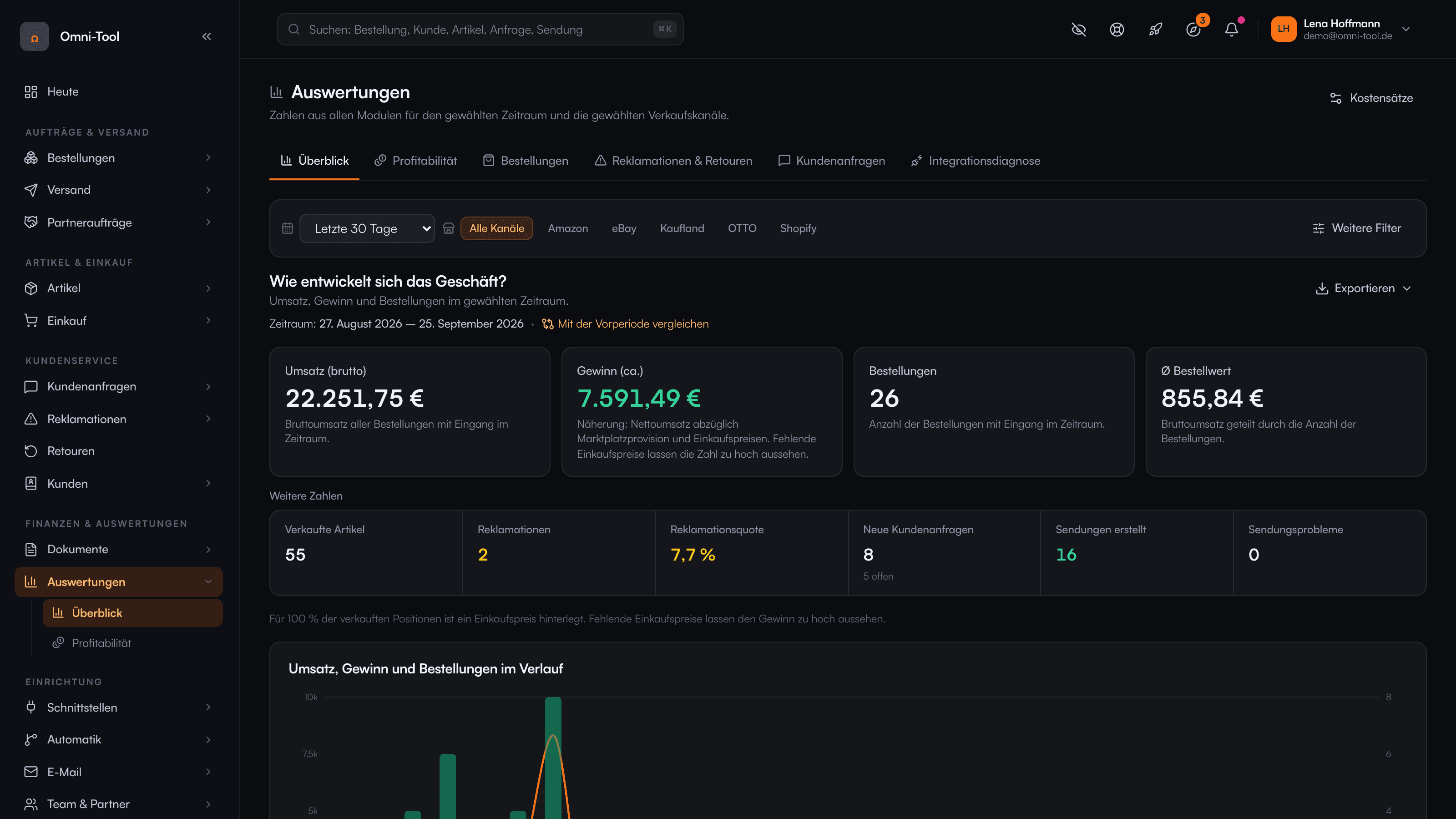Viewport: 1456px width, 819px height.
Task: Toggle the hide-values eye icon
Action: point(1078,30)
